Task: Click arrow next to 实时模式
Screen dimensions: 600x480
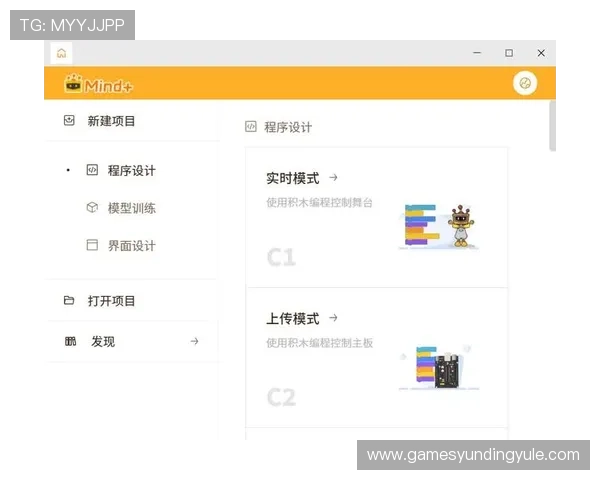Action: click(x=333, y=178)
